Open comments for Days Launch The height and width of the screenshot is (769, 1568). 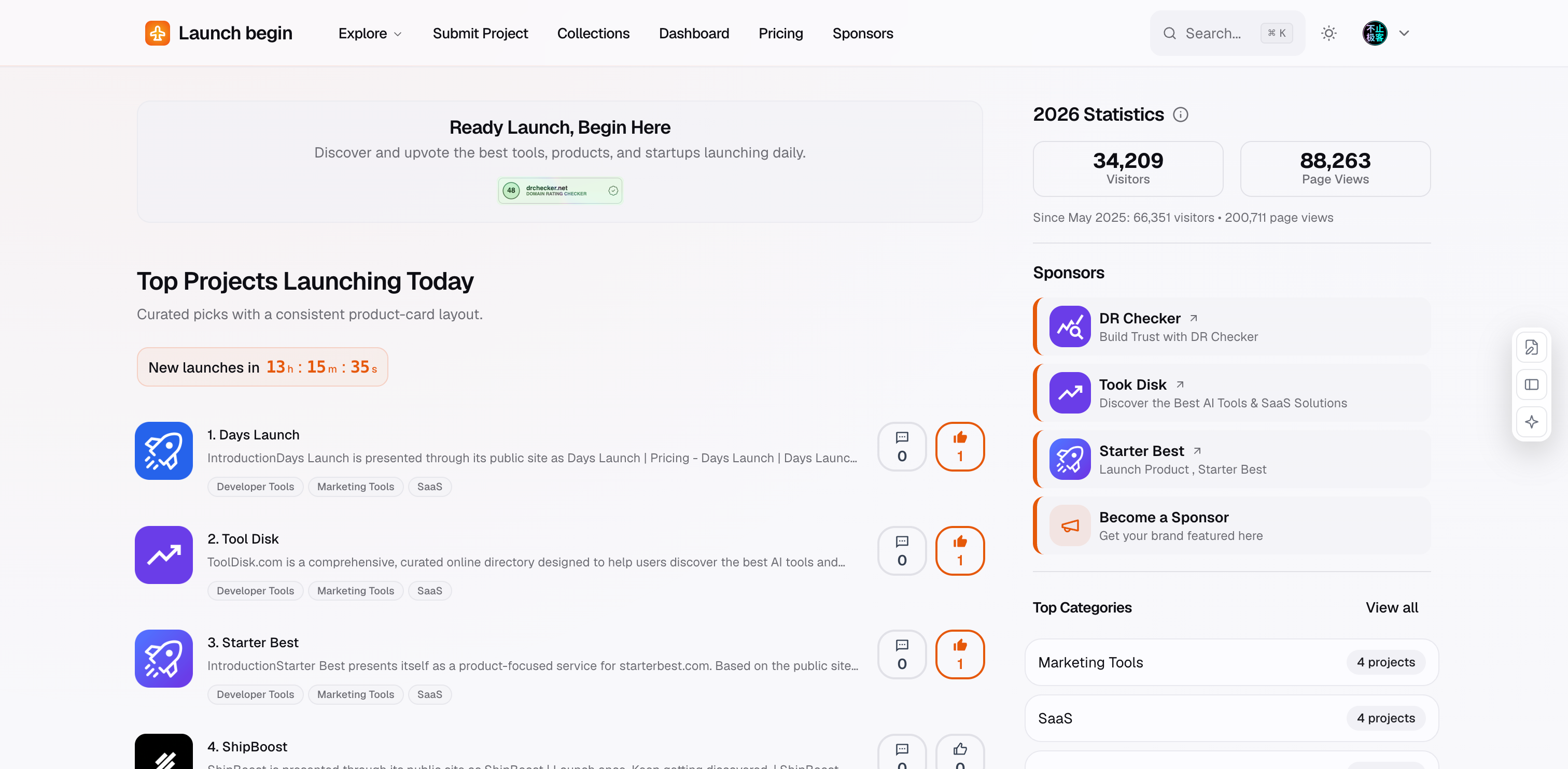click(902, 447)
